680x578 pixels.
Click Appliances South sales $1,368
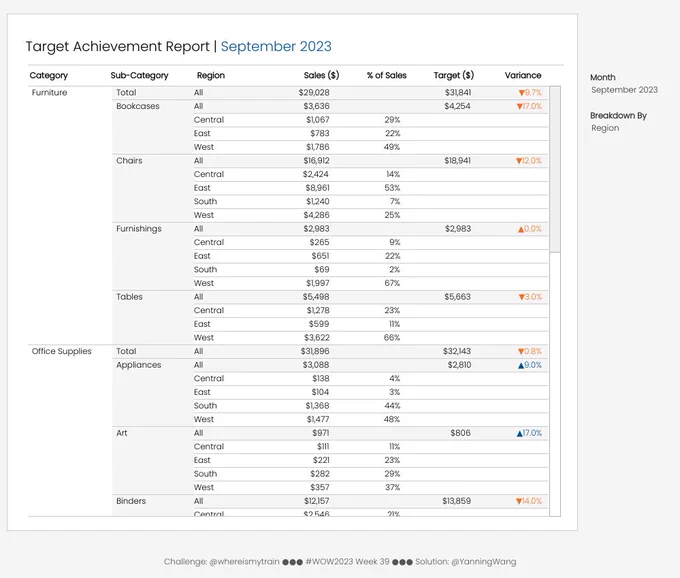tap(317, 405)
